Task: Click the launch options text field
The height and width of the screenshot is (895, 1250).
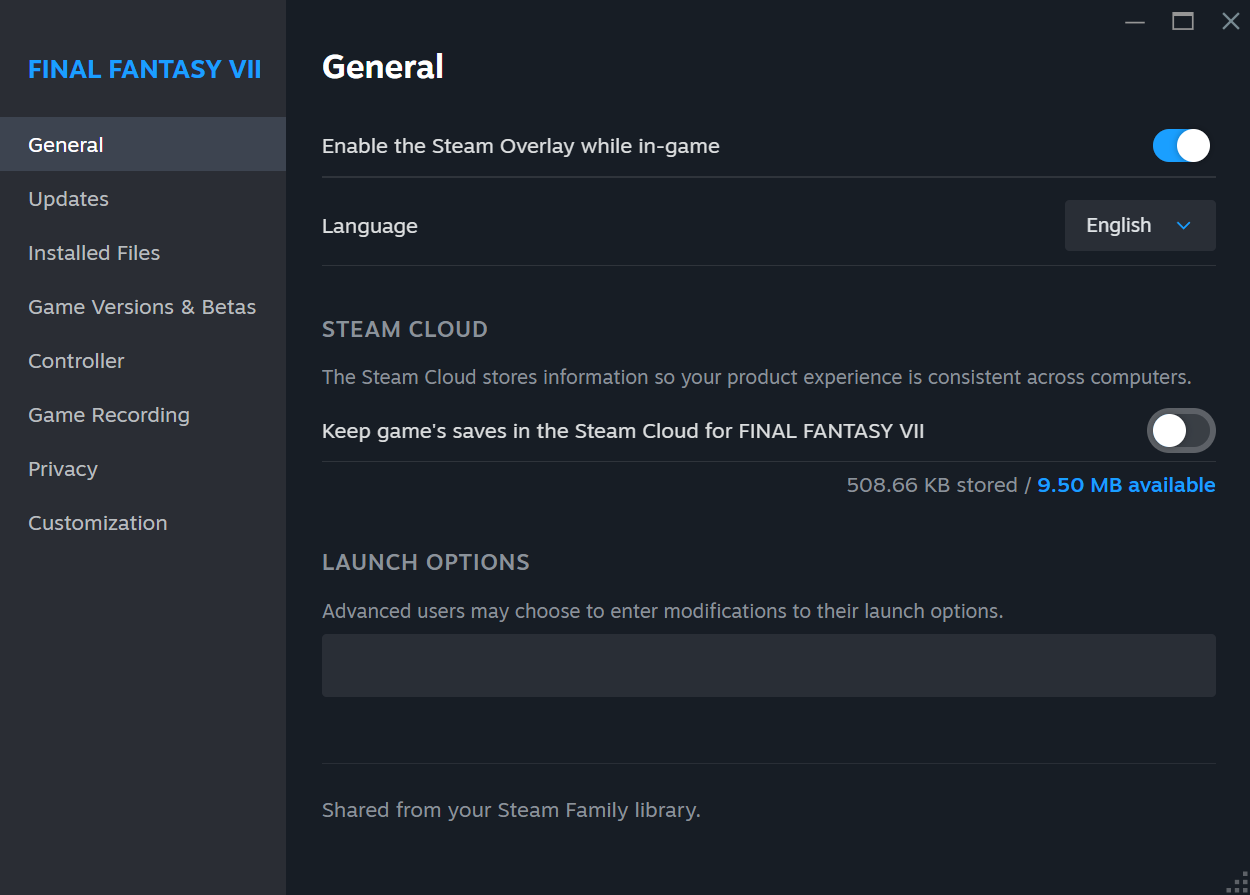Action: 769,665
